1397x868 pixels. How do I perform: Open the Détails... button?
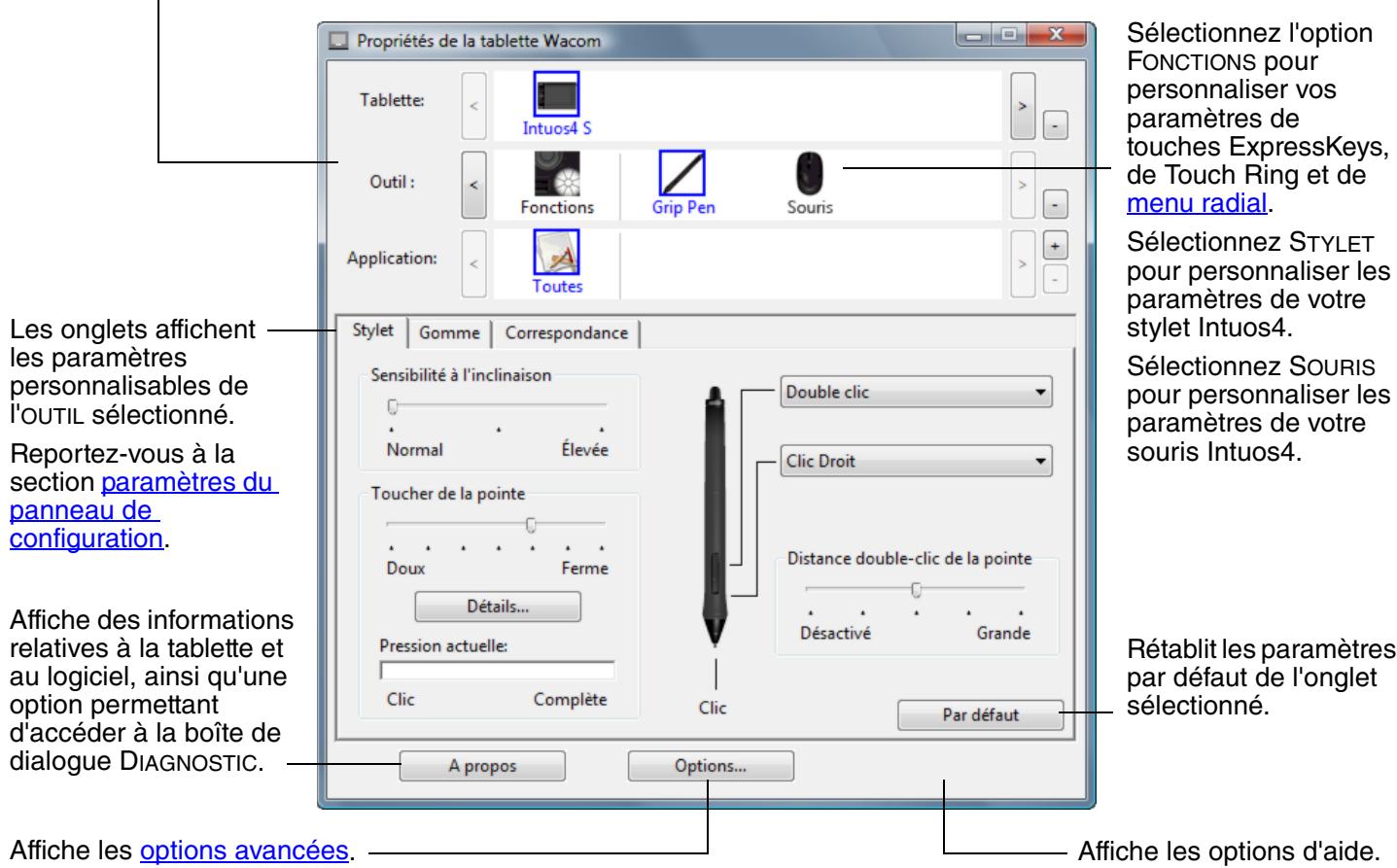(498, 607)
